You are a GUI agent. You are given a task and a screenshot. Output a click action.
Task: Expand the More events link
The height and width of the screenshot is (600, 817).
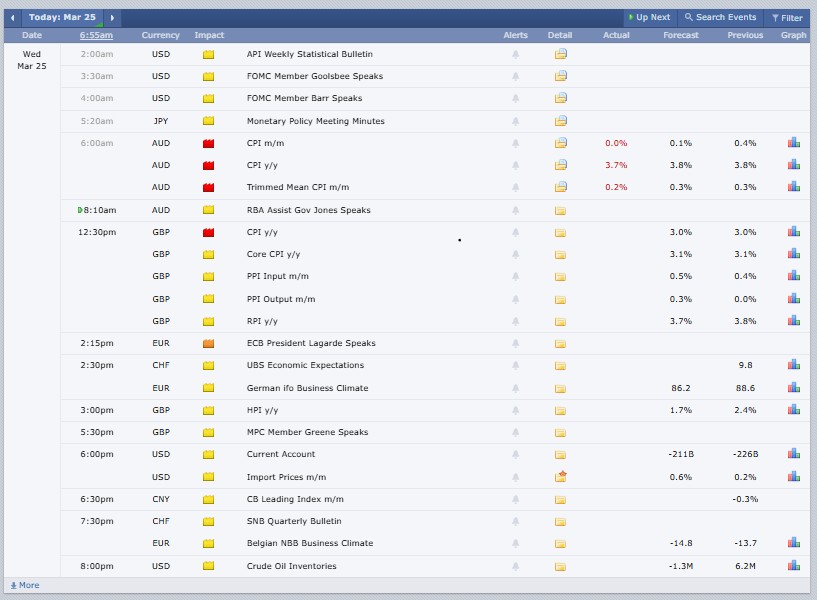click(25, 585)
